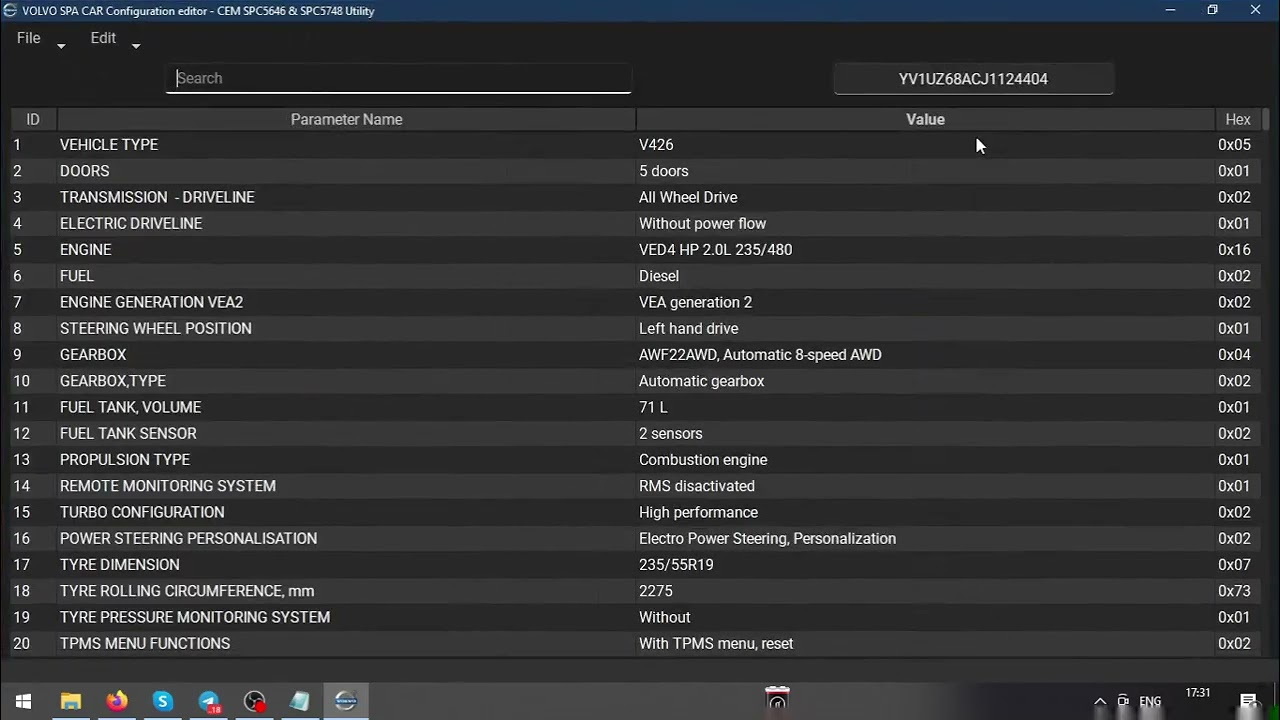The height and width of the screenshot is (720, 1280).
Task: Sort by the Value column header
Action: (925, 119)
